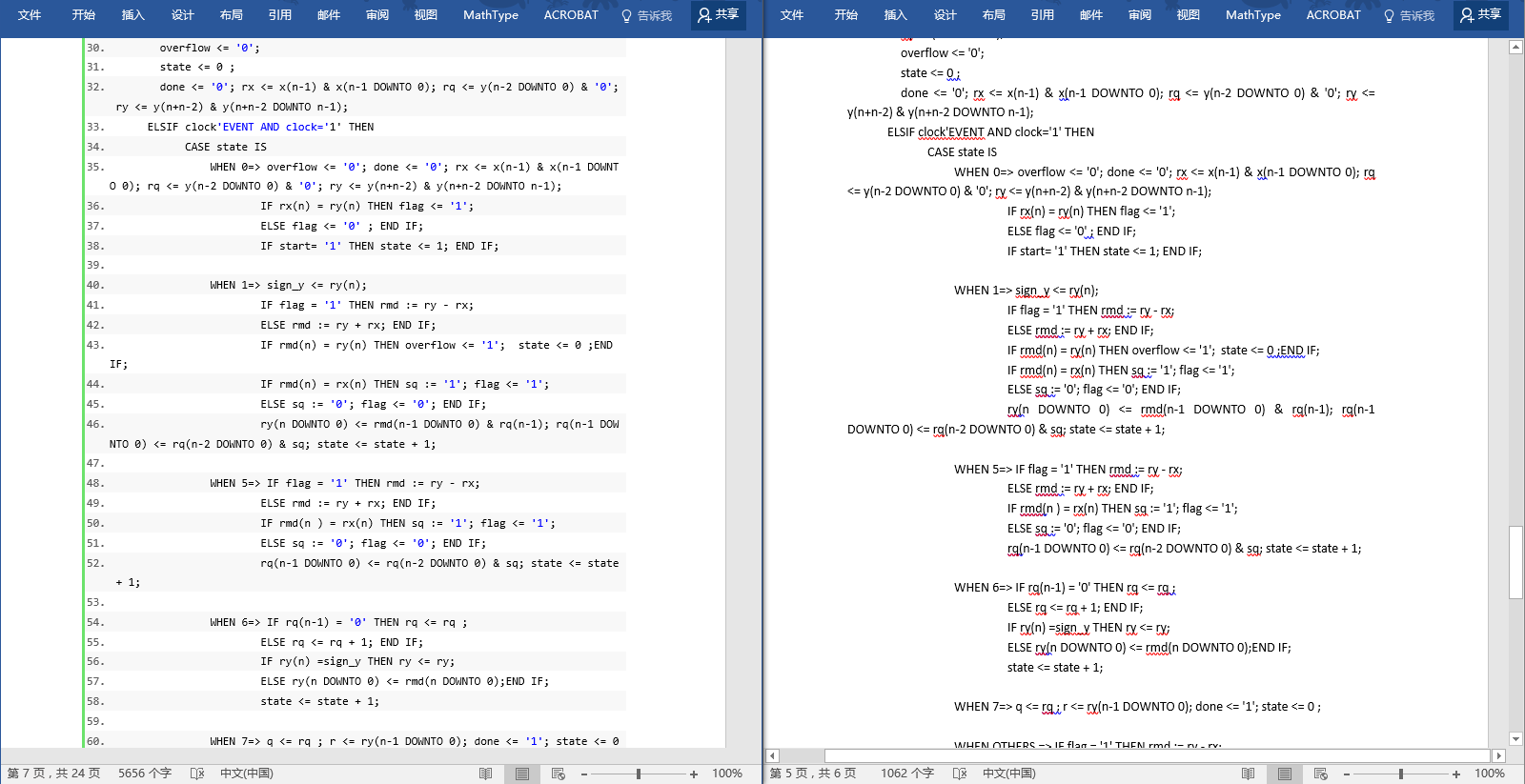Click the zoom in plus in right window
Viewport: 1525px width, 784px height.
[1456, 774]
